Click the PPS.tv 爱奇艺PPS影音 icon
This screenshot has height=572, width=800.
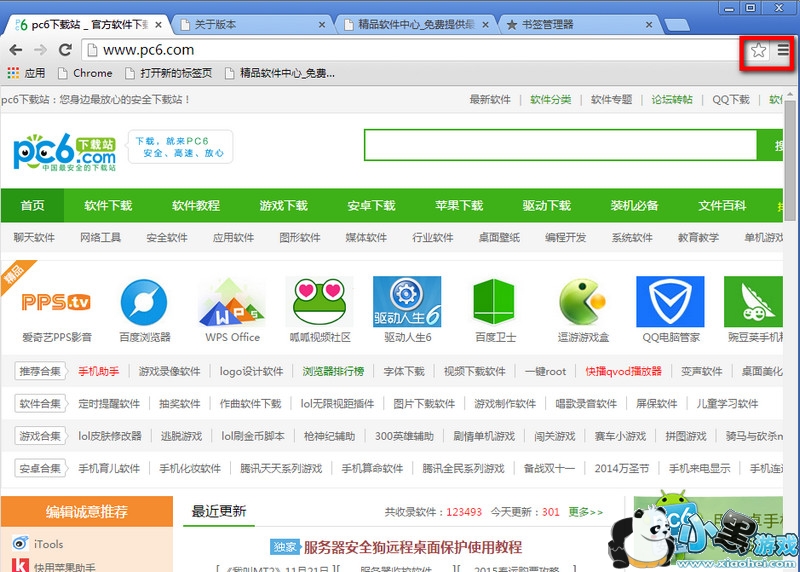click(57, 302)
